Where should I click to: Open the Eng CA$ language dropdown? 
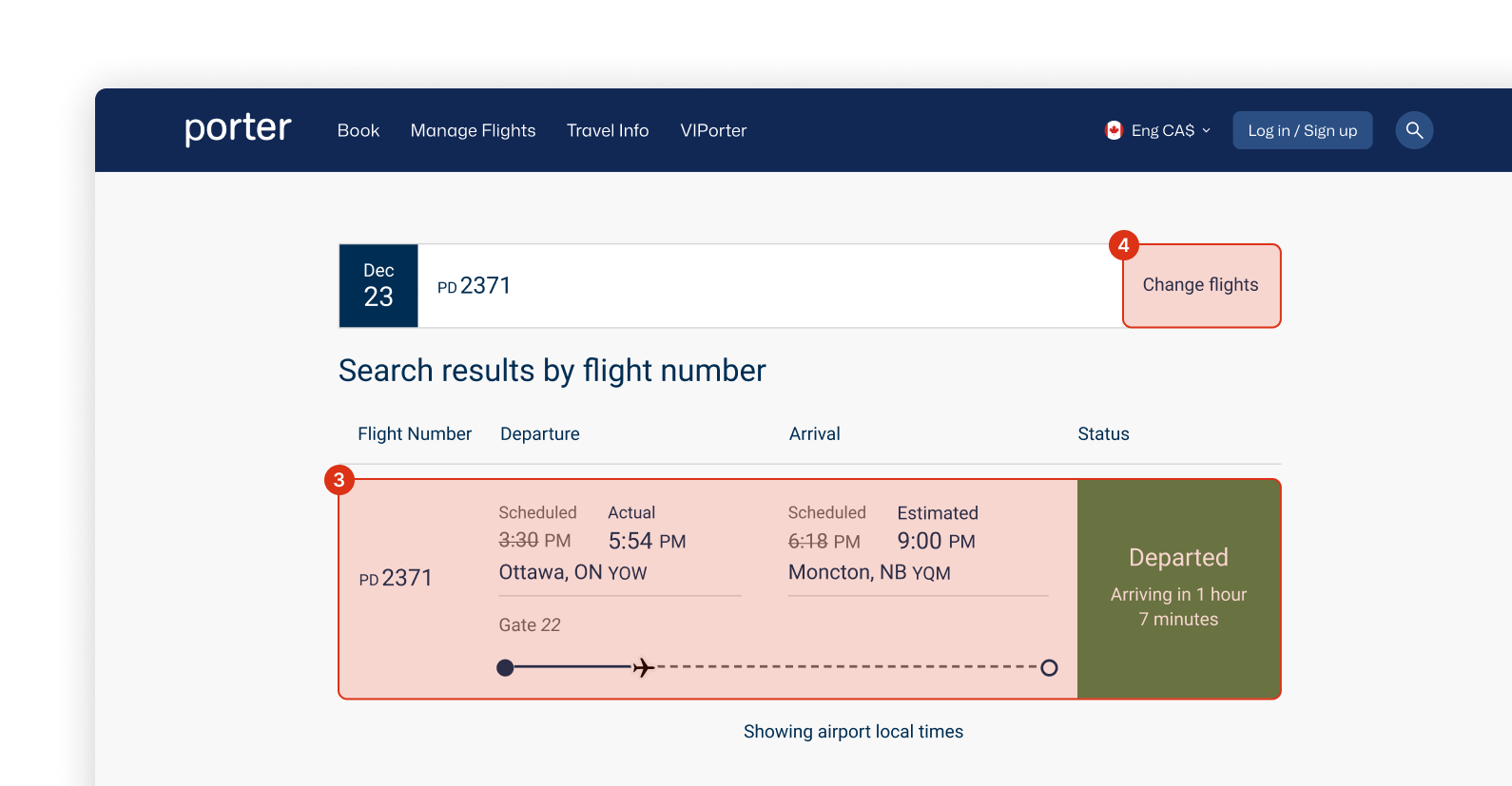1163,130
